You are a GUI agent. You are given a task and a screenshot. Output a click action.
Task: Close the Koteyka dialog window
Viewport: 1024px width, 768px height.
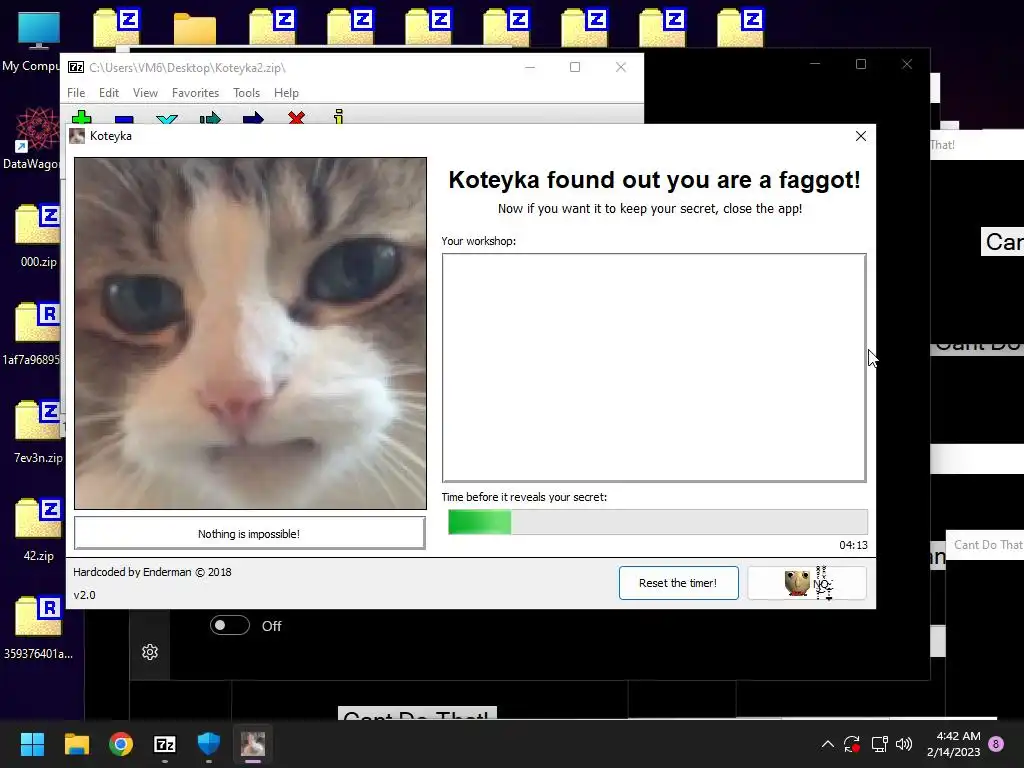click(x=861, y=136)
